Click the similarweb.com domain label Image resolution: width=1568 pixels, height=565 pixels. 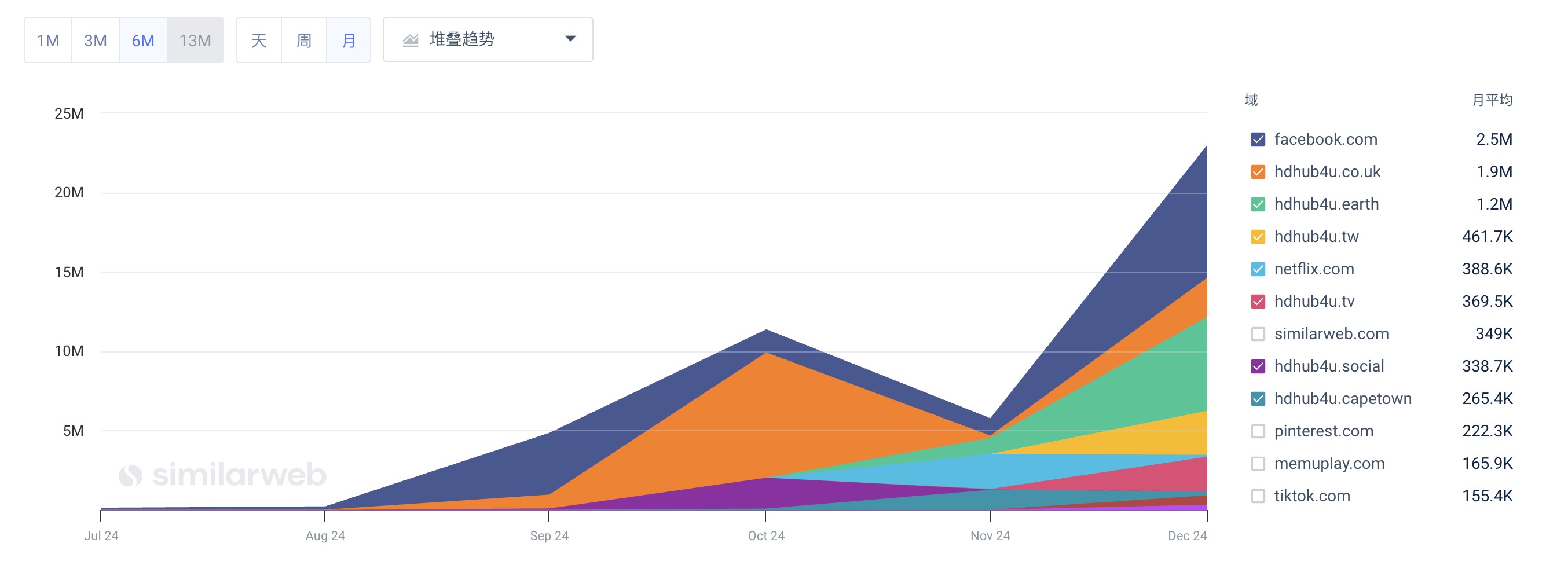[x=1332, y=333]
